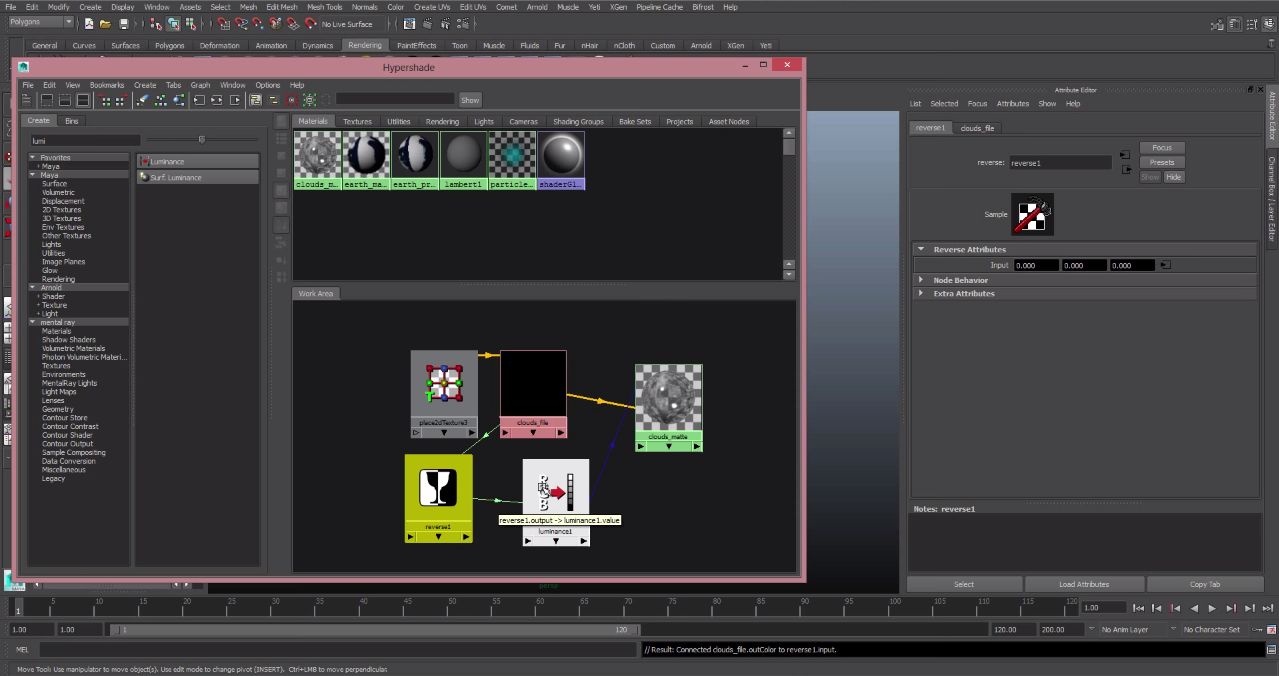Save the scene with the disk icon
The image size is (1279, 676).
pos(124,23)
